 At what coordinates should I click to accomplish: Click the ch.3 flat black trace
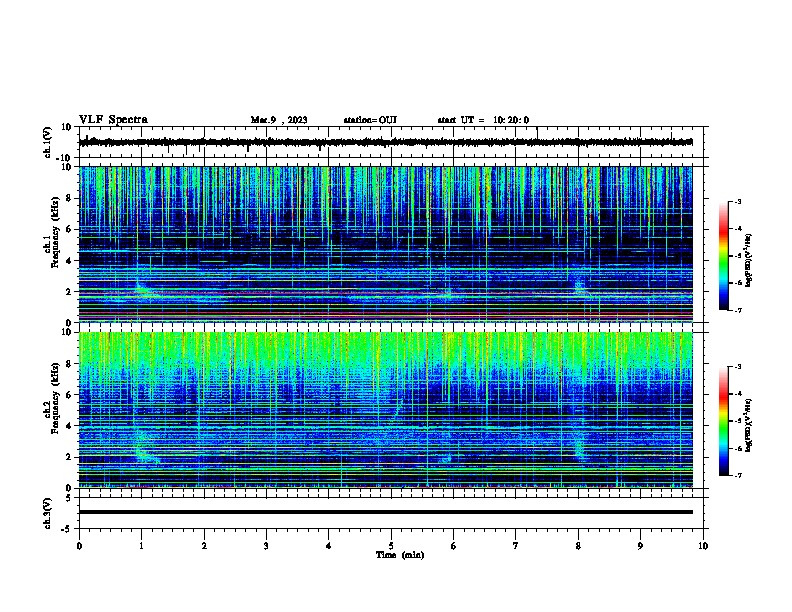386,512
